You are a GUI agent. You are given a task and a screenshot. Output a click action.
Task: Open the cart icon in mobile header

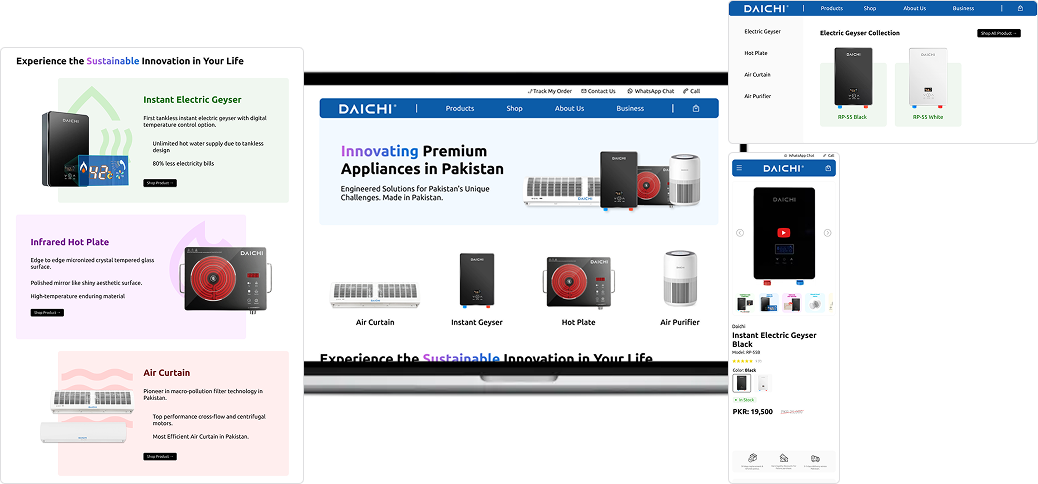(828, 168)
